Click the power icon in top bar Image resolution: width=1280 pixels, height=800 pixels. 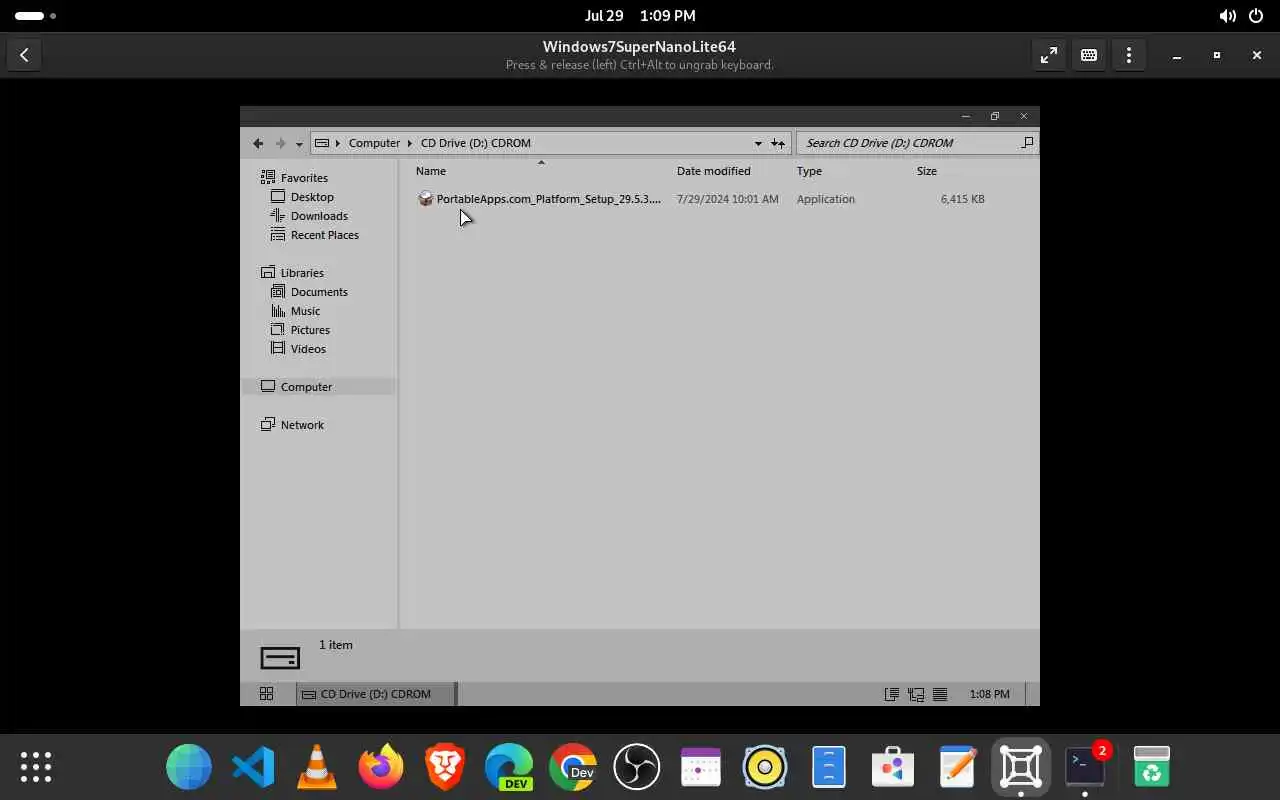[1256, 16]
